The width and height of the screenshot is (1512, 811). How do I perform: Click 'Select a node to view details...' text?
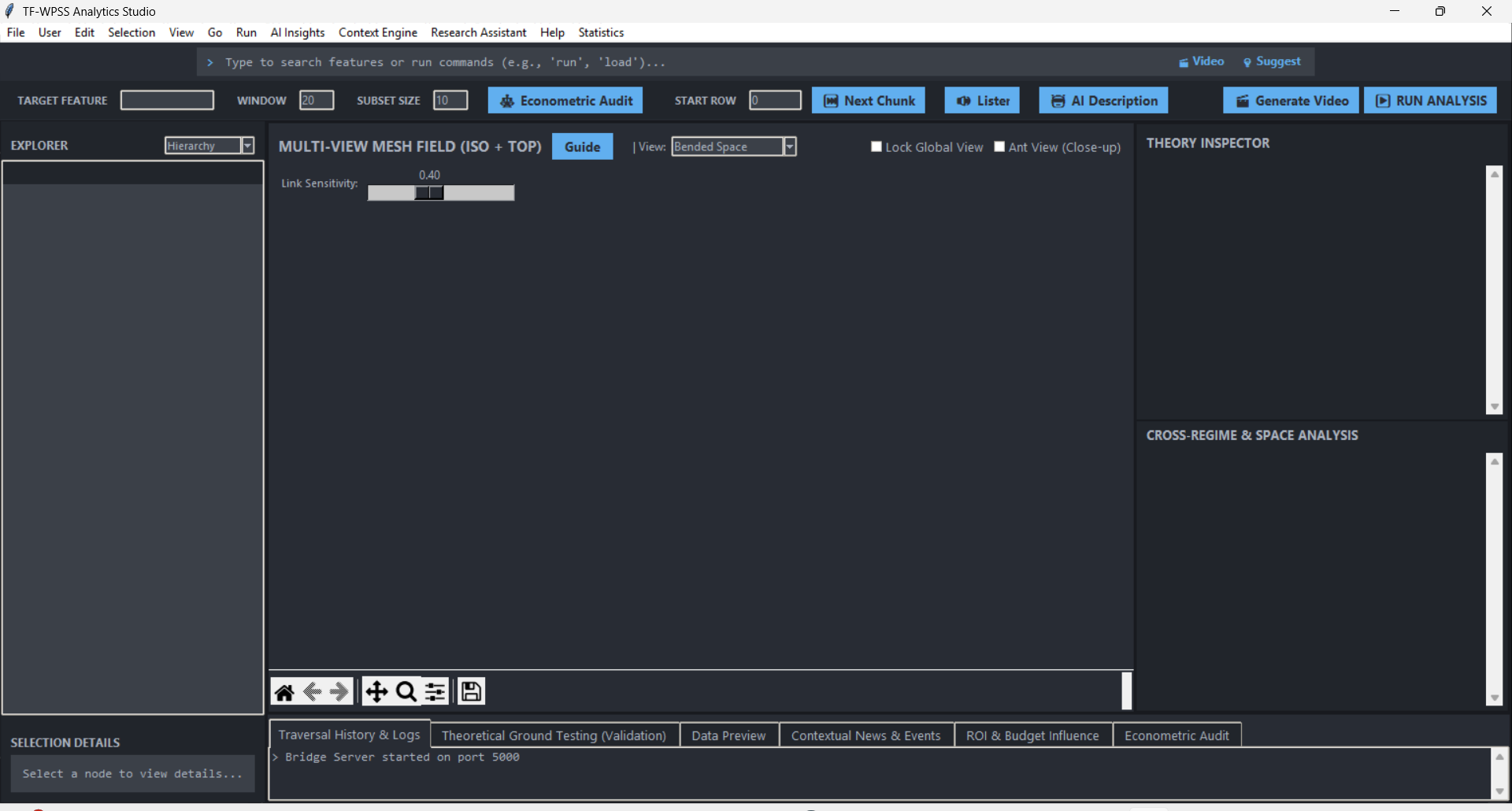point(132,774)
